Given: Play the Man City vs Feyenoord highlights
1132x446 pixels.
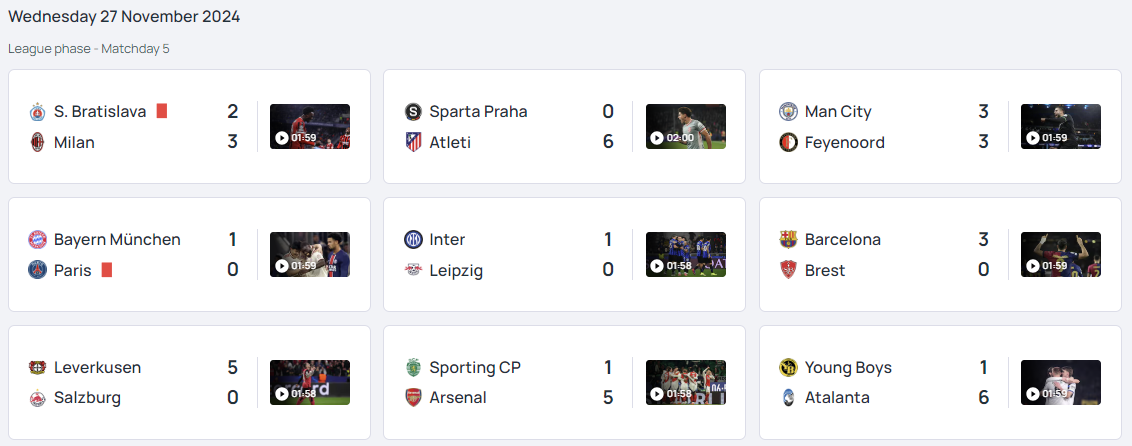Looking at the screenshot, I should 1061,126.
